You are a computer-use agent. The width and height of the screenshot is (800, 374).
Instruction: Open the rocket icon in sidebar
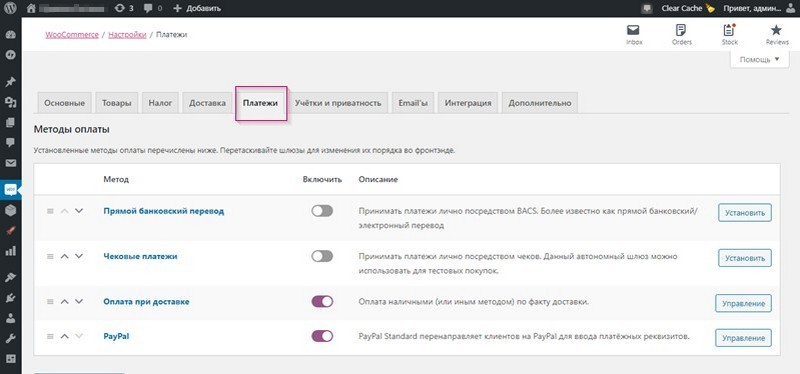11,231
